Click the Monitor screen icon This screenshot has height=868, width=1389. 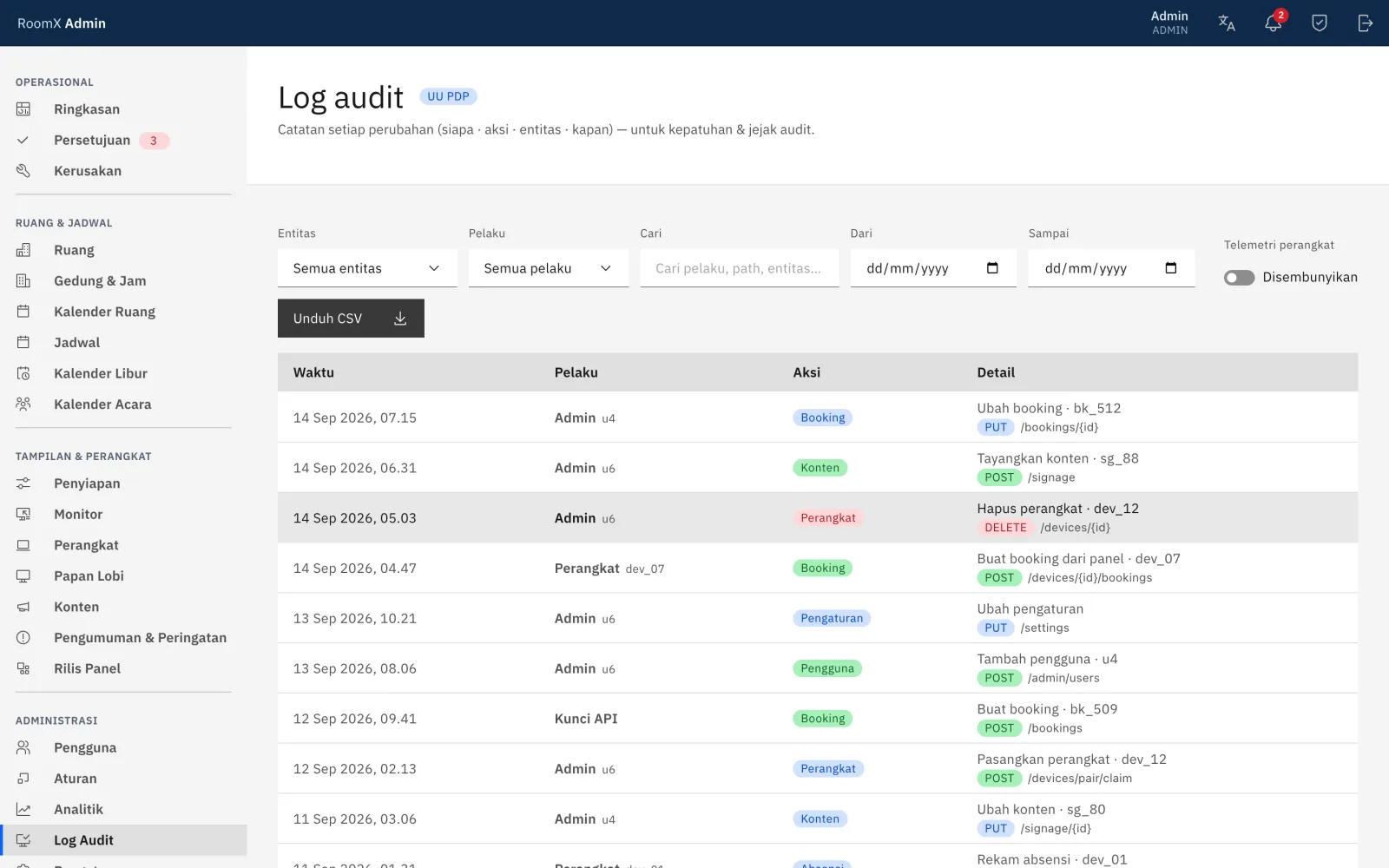coord(23,515)
